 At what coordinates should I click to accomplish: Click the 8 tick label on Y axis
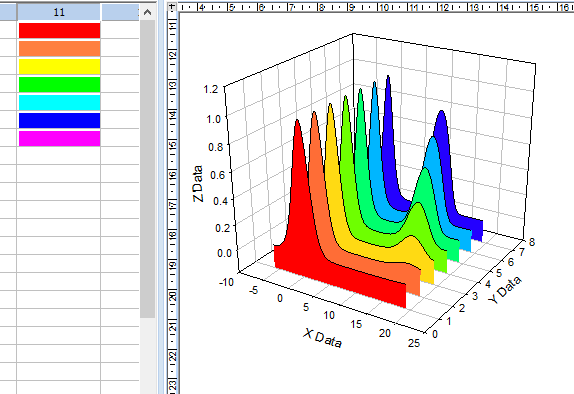(x=532, y=242)
